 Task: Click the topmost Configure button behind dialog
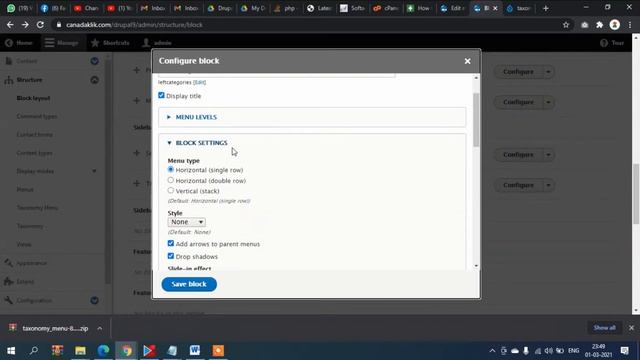point(518,72)
